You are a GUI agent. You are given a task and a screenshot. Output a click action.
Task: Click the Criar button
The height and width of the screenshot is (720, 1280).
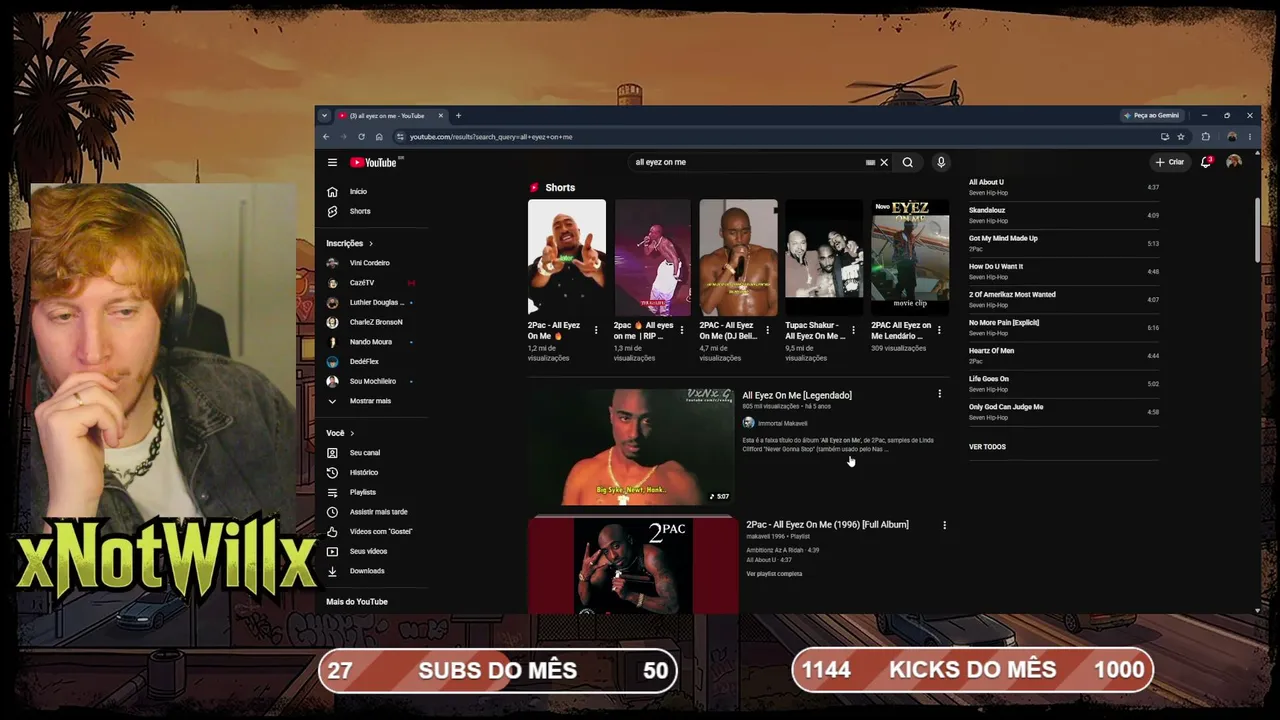click(1169, 162)
